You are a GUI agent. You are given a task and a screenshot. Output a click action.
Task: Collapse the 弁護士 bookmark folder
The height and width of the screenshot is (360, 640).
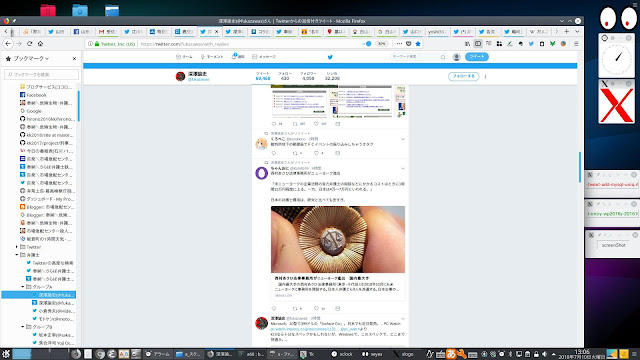(17, 255)
